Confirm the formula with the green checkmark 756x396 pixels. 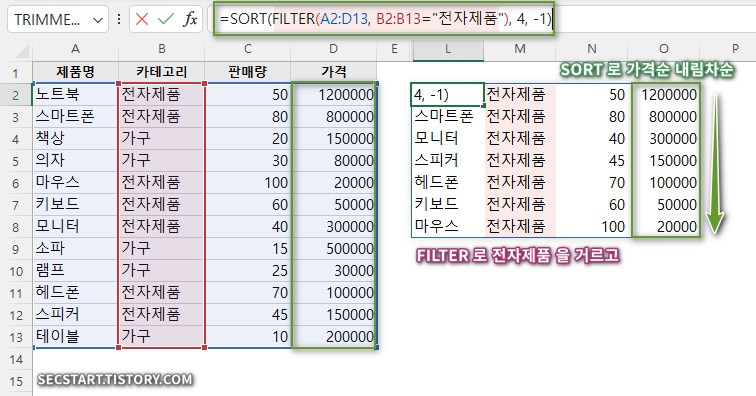(x=166, y=19)
